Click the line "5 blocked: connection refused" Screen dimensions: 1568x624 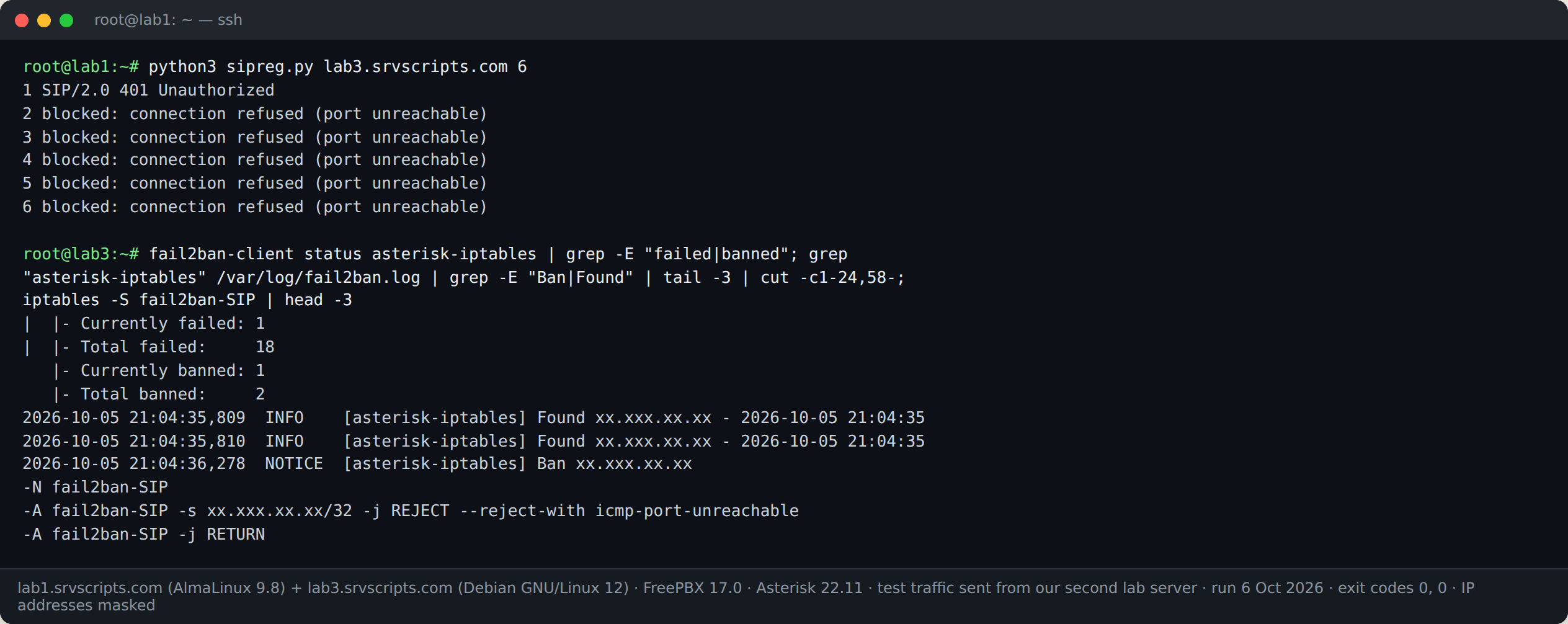(255, 184)
